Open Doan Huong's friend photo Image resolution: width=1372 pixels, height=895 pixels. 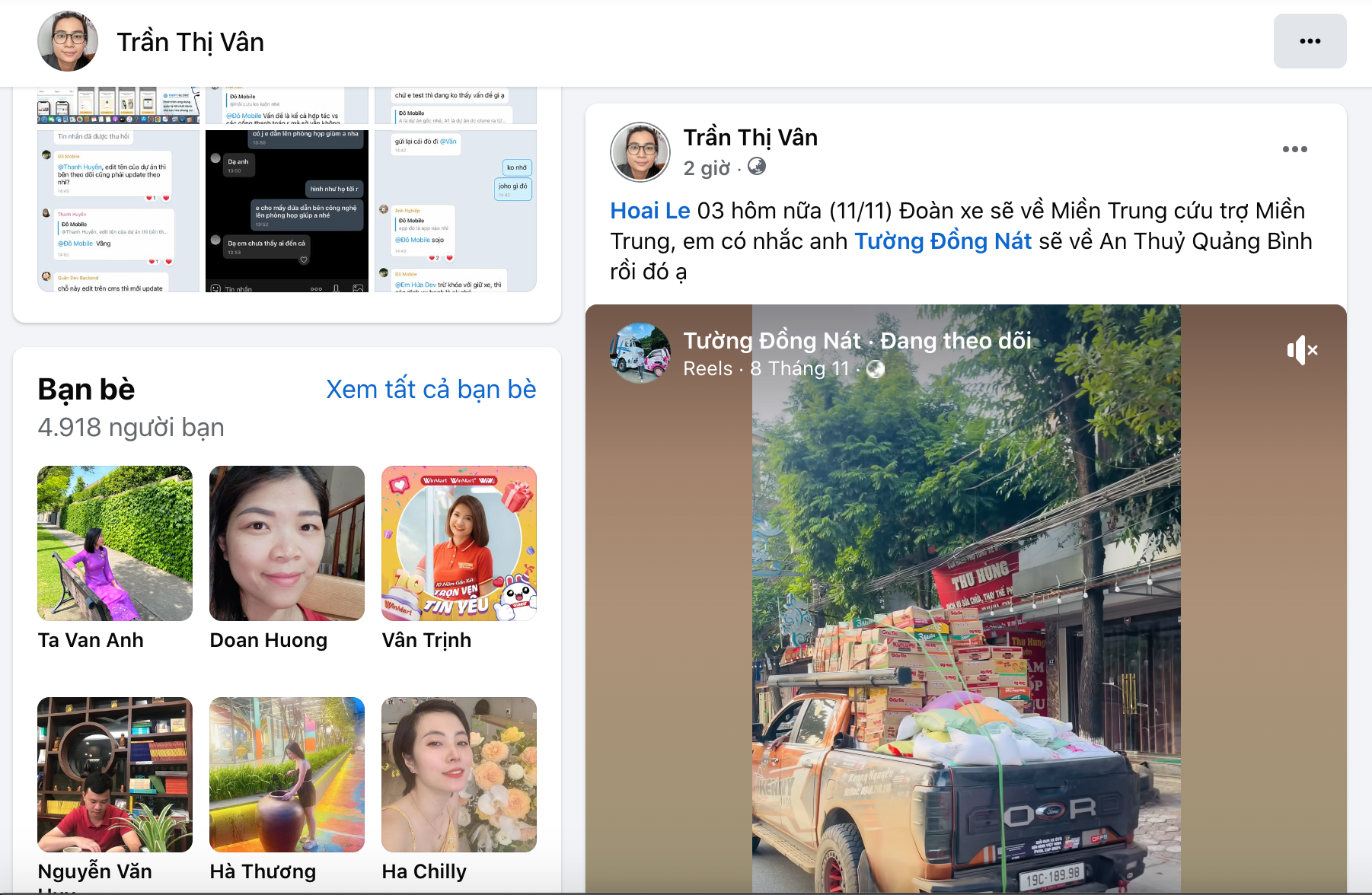(287, 543)
